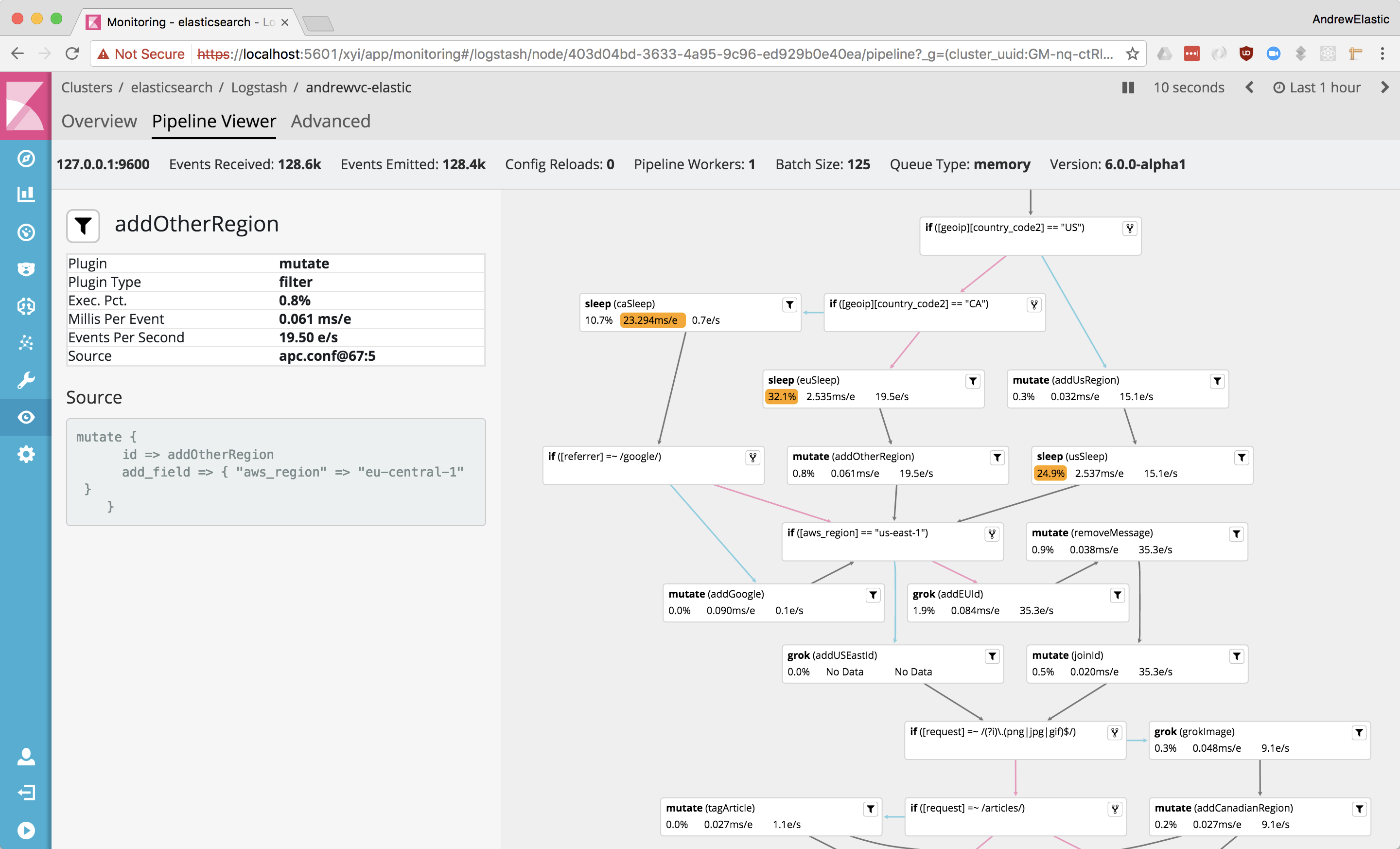Screen dimensions: 1400x849
Task: Open Dev Tools with the wrench icon
Action: coord(26,380)
